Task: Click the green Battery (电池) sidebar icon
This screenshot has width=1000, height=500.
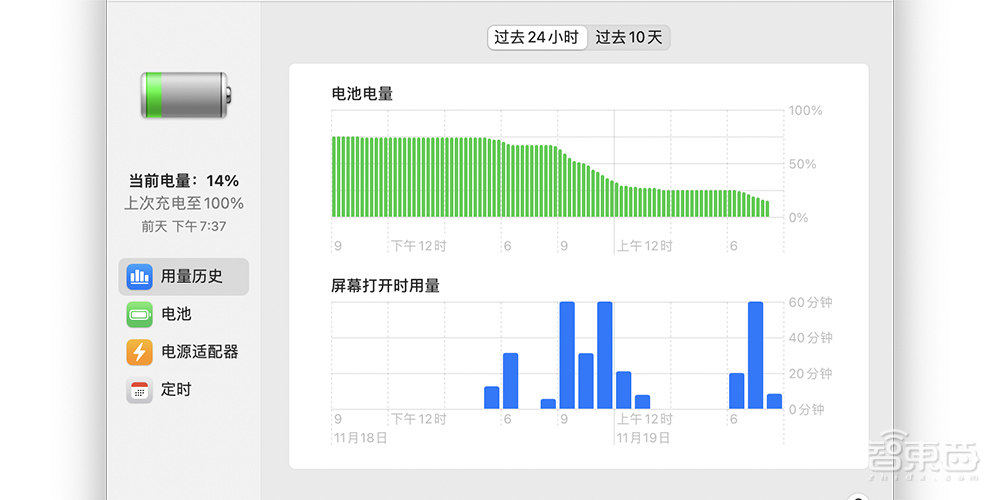Action: point(140,314)
